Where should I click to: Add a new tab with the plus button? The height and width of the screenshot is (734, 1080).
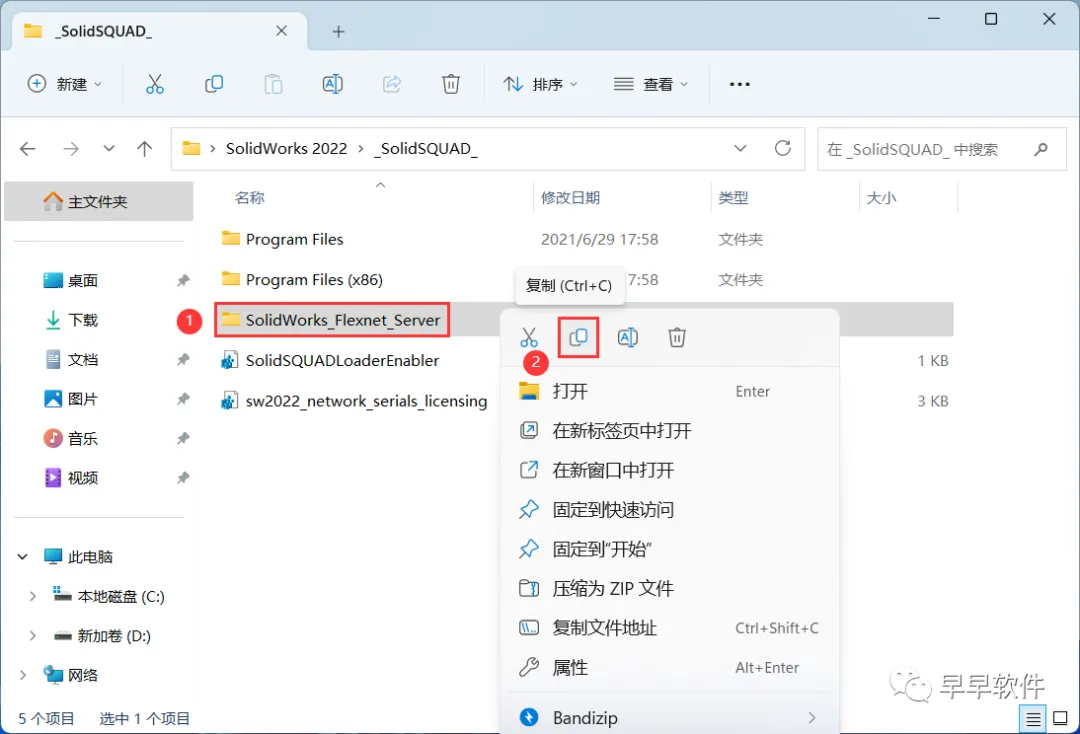(x=338, y=31)
